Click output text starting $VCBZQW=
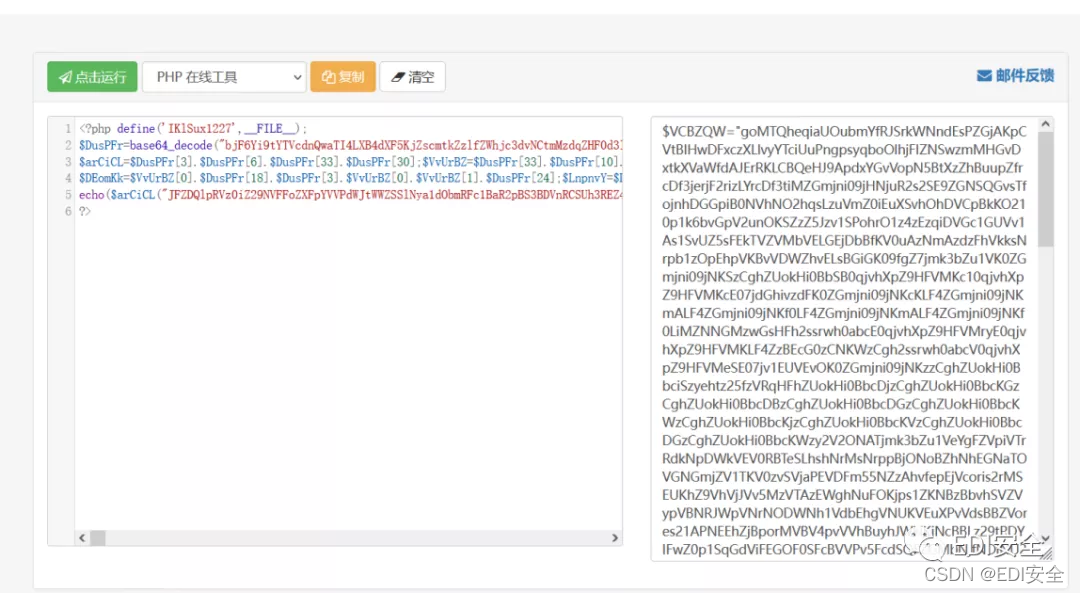 (844, 132)
